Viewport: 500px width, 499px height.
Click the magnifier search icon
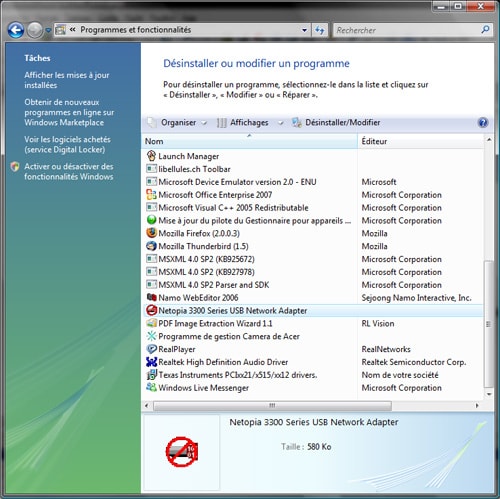point(485,30)
